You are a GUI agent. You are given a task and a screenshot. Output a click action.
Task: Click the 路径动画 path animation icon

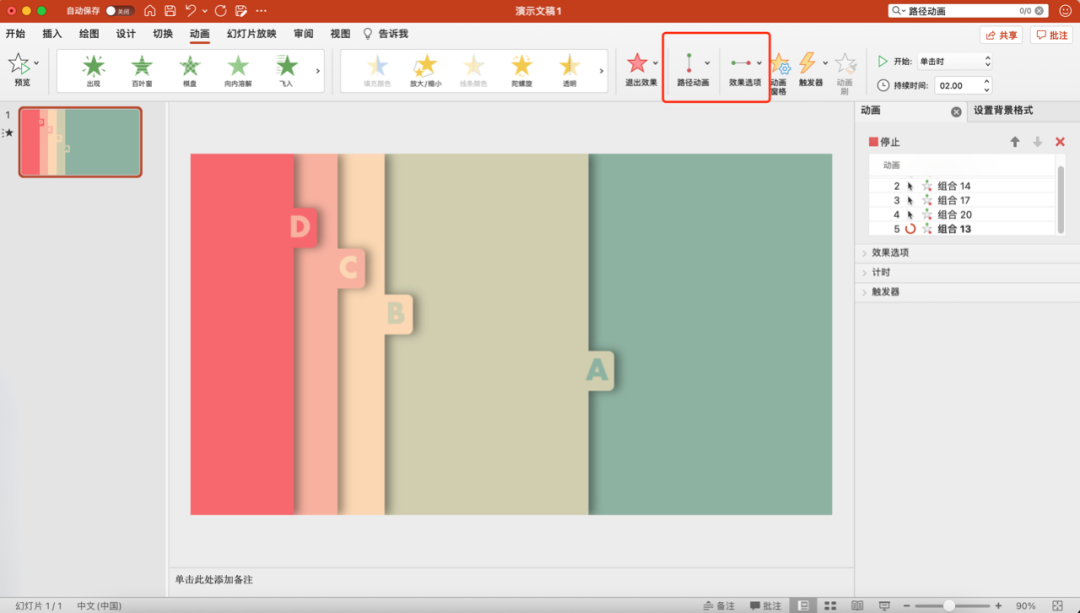pos(689,63)
